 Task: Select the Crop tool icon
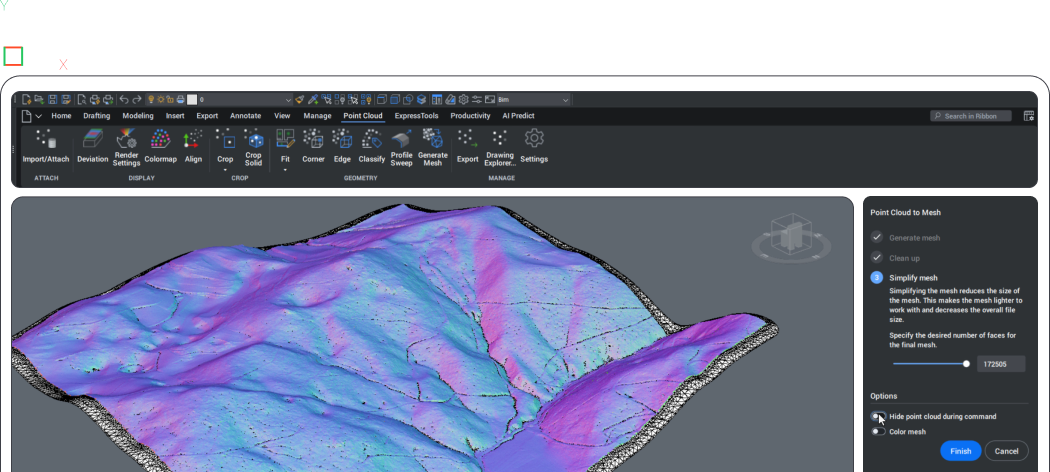225,141
